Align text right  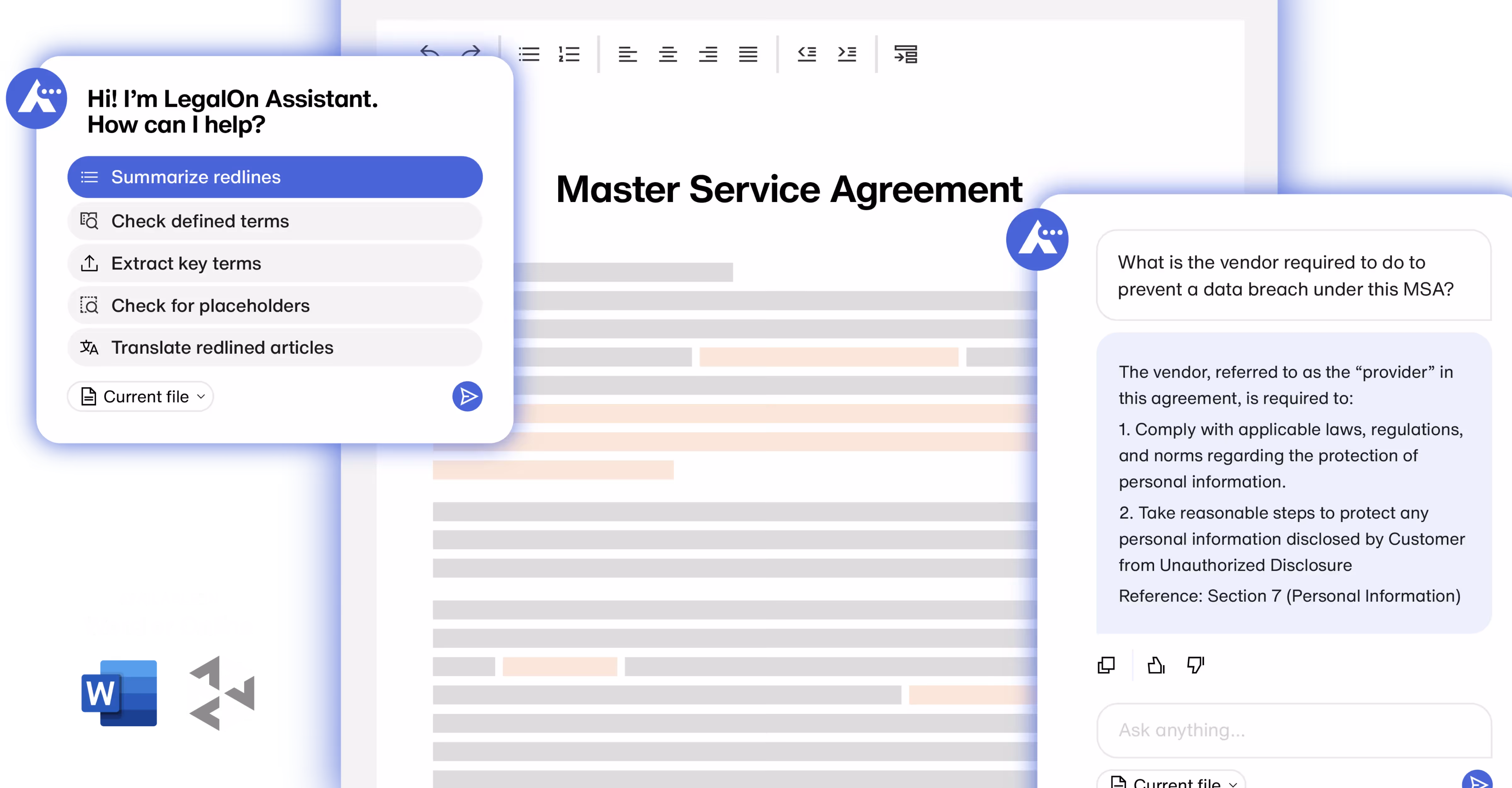coord(708,54)
